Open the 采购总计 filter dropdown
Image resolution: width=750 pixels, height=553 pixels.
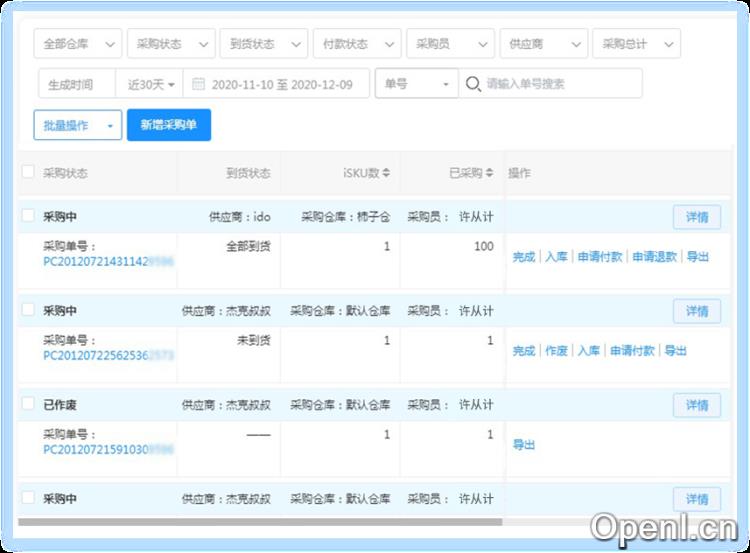coord(637,44)
